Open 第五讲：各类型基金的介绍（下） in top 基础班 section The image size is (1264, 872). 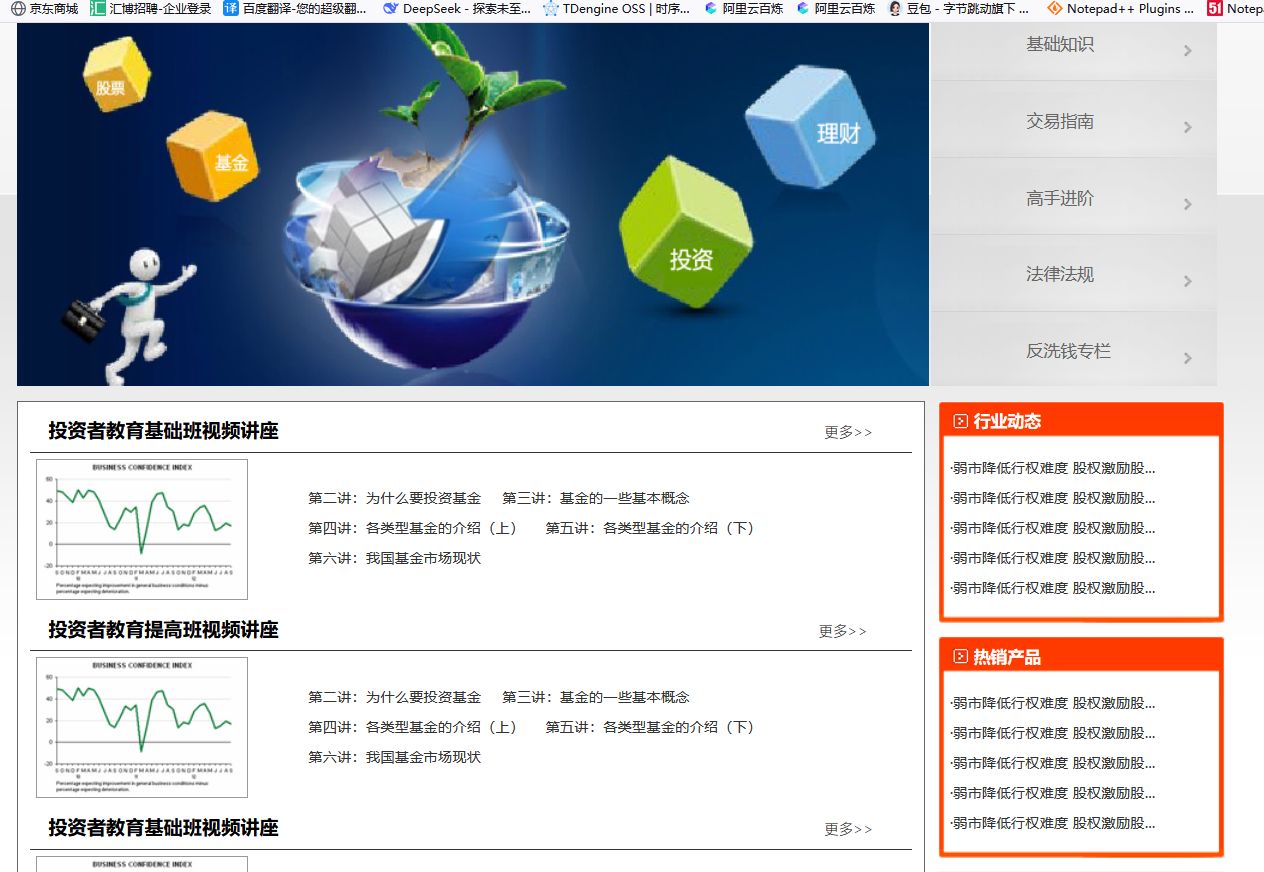click(x=652, y=528)
